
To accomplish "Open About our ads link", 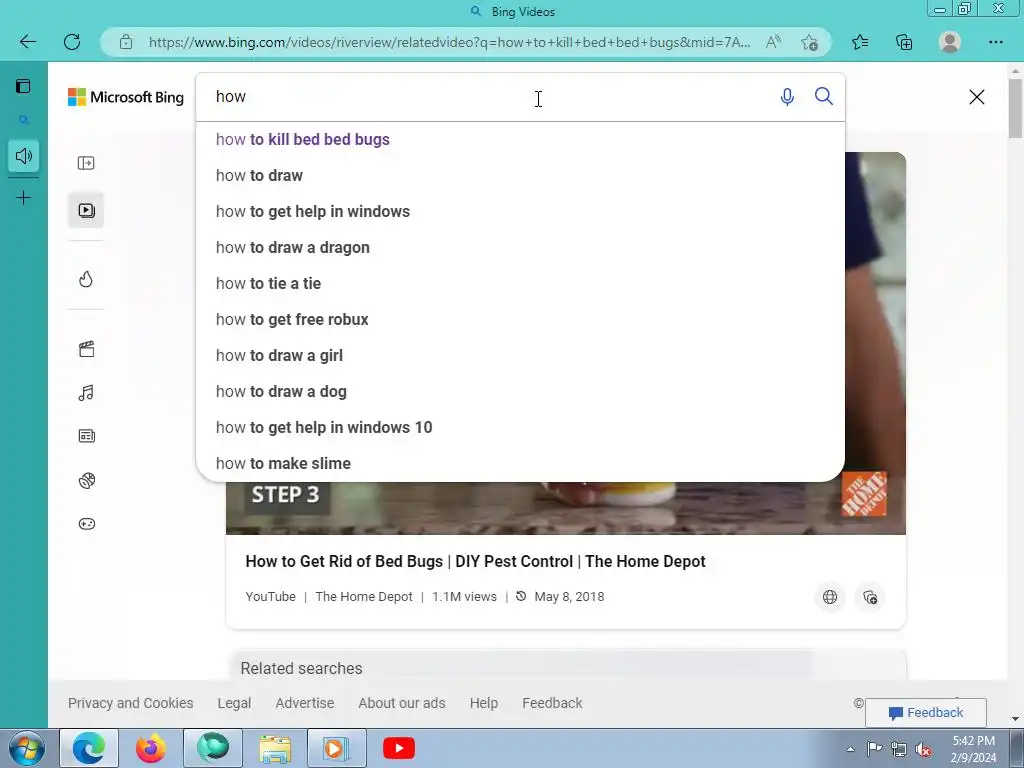I will [x=402, y=703].
